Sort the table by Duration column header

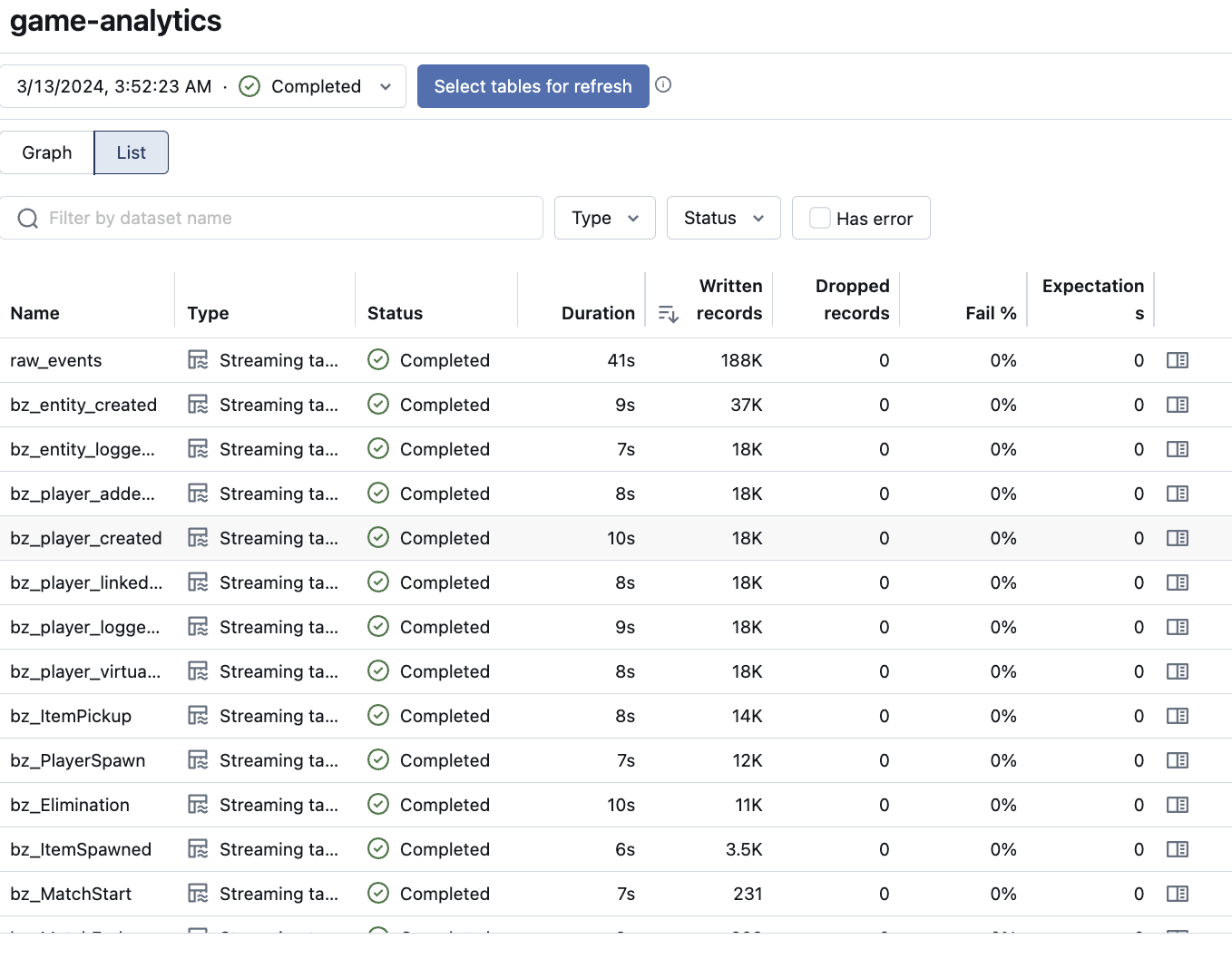pyautogui.click(x=597, y=313)
